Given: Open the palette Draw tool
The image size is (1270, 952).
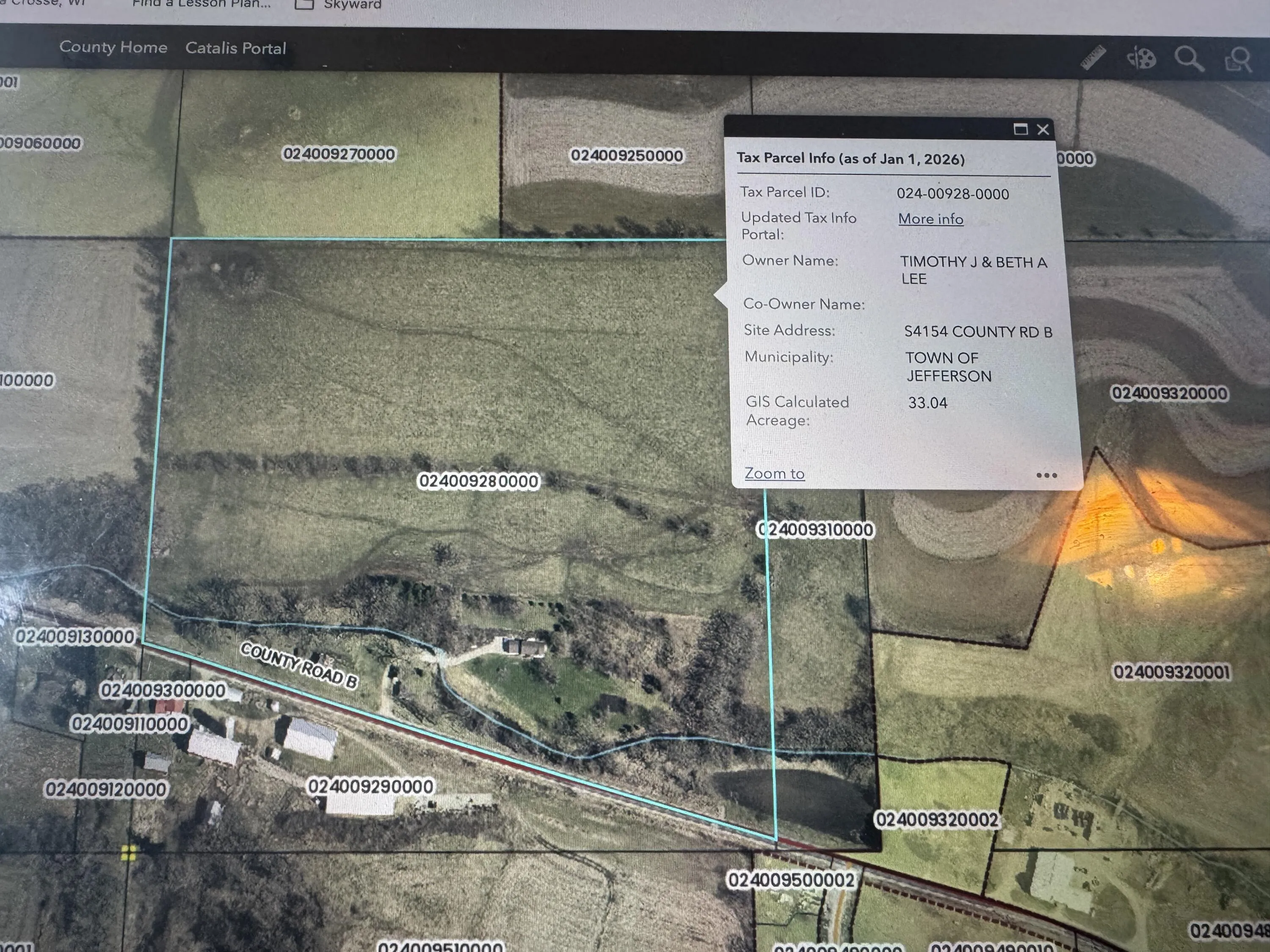Looking at the screenshot, I should pos(1141,58).
